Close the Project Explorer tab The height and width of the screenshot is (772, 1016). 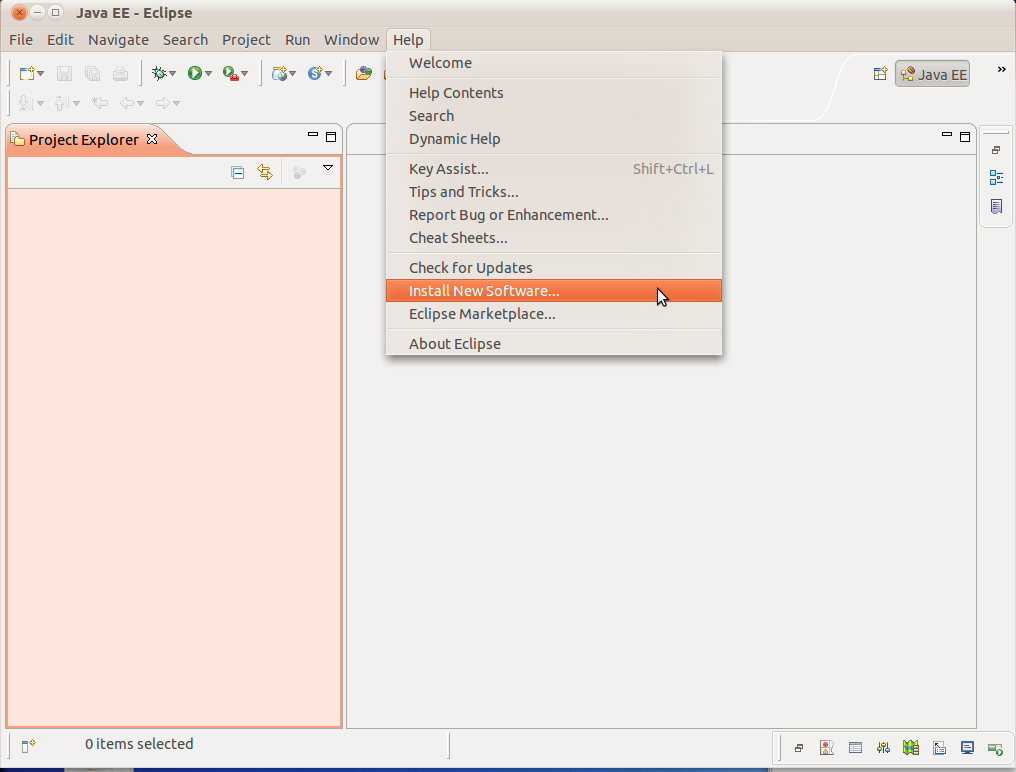(x=152, y=139)
